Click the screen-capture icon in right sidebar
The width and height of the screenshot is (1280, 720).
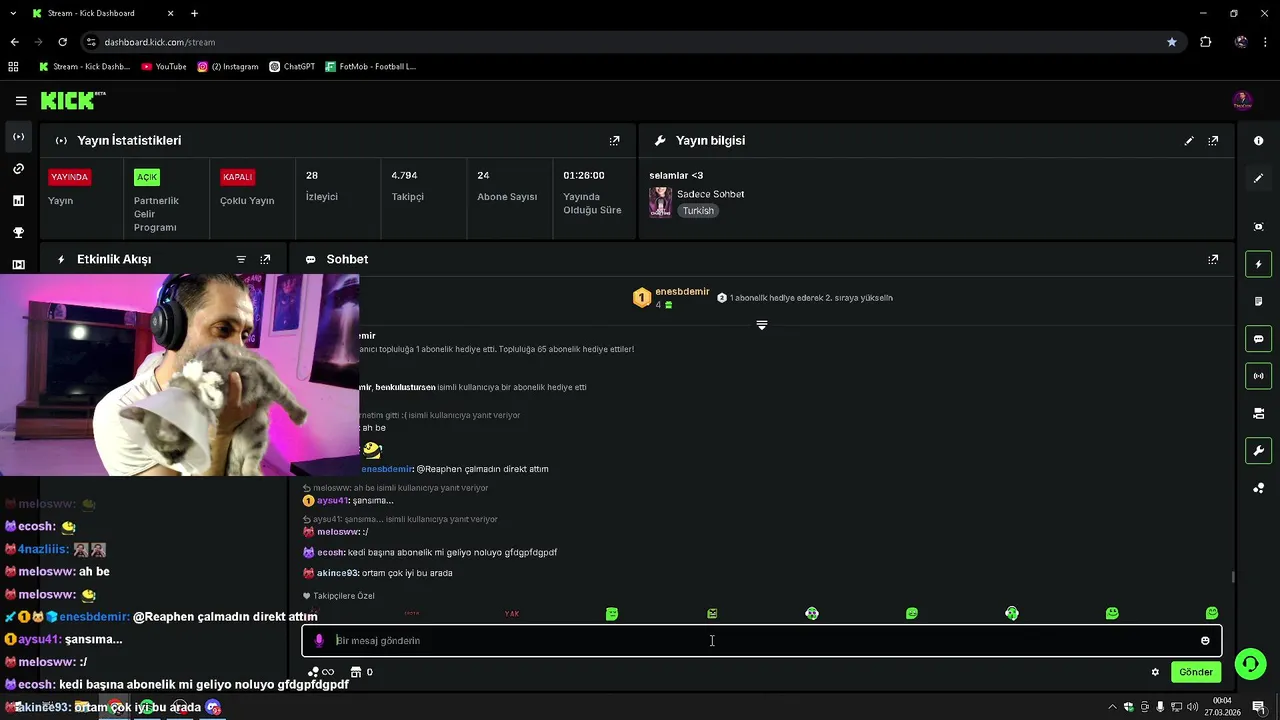point(1258,227)
